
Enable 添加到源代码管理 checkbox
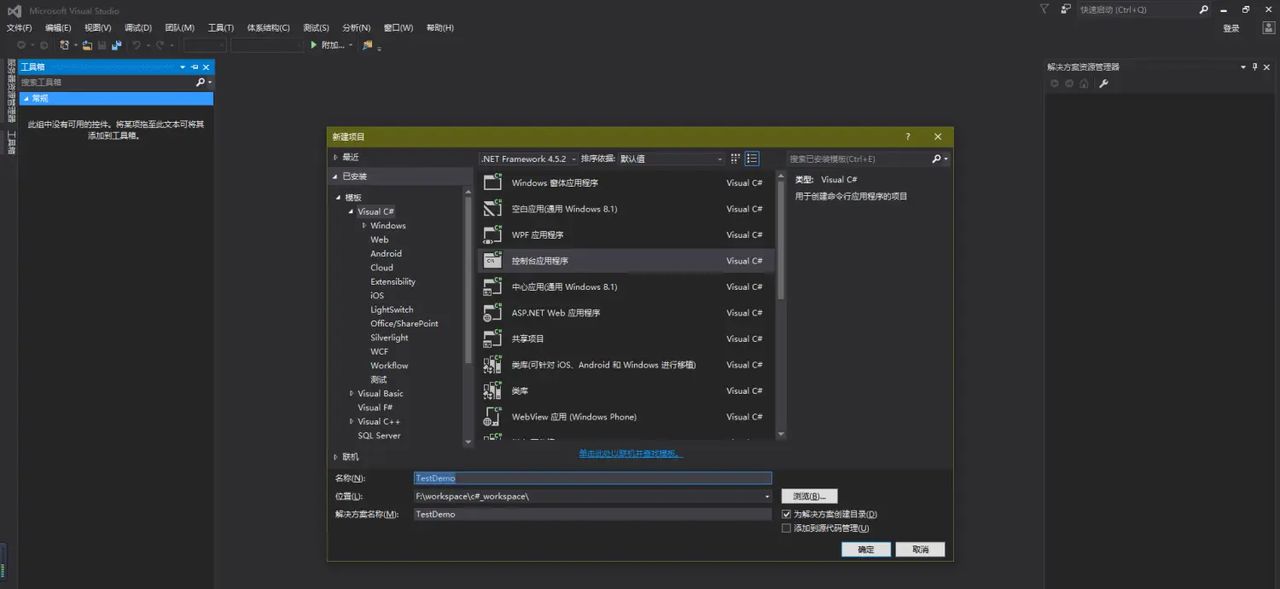click(787, 527)
